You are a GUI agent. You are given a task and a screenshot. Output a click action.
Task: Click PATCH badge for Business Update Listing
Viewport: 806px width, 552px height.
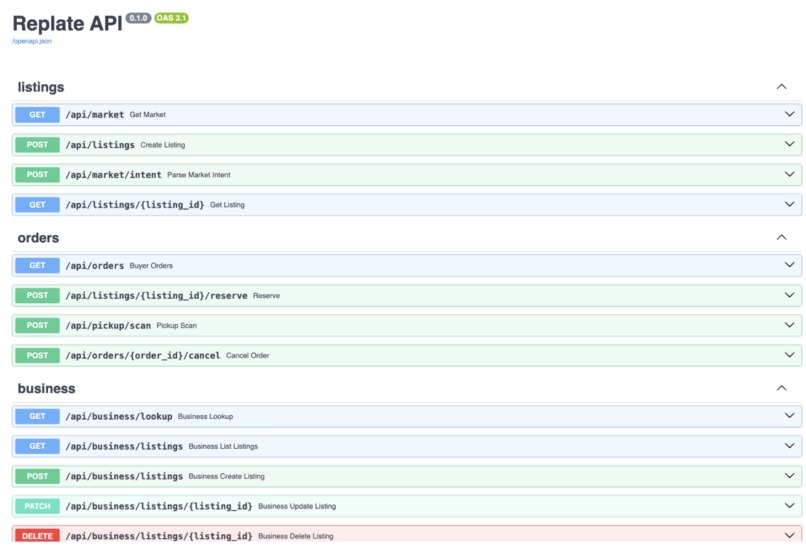[x=37, y=506]
